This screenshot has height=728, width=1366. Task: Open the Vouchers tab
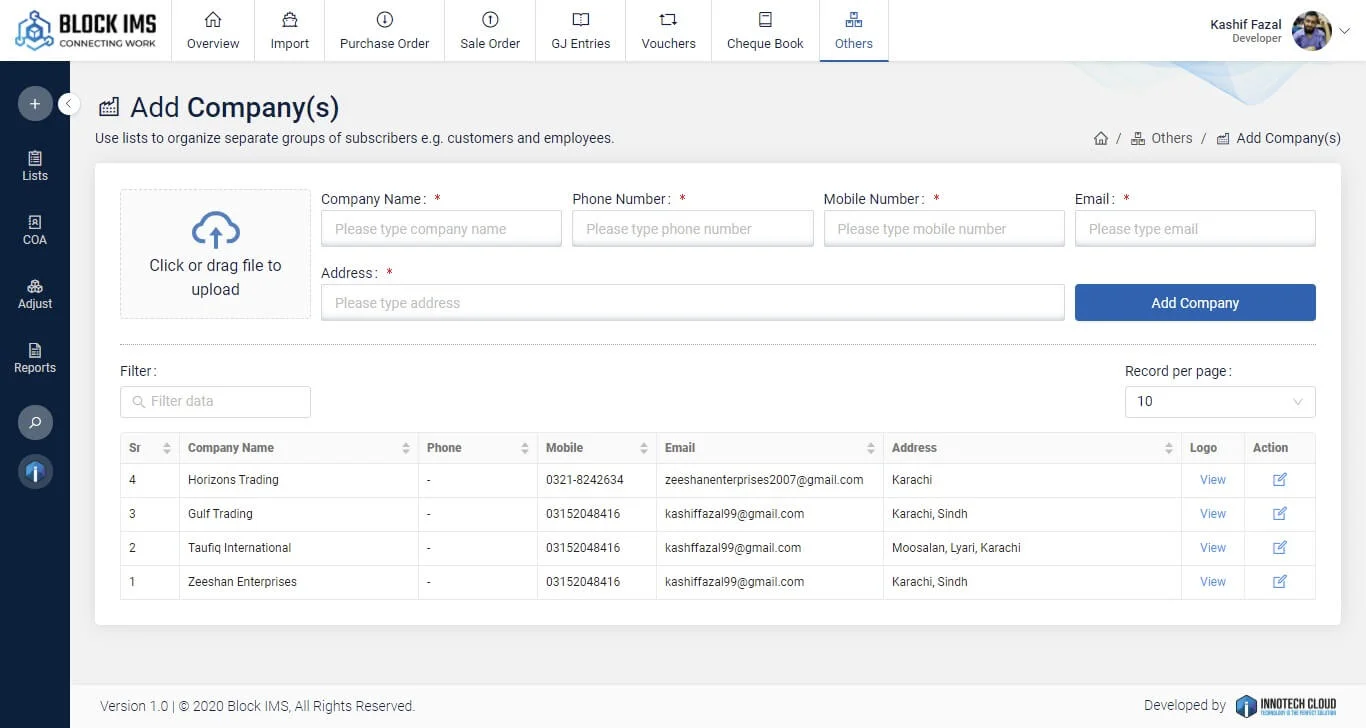[668, 31]
